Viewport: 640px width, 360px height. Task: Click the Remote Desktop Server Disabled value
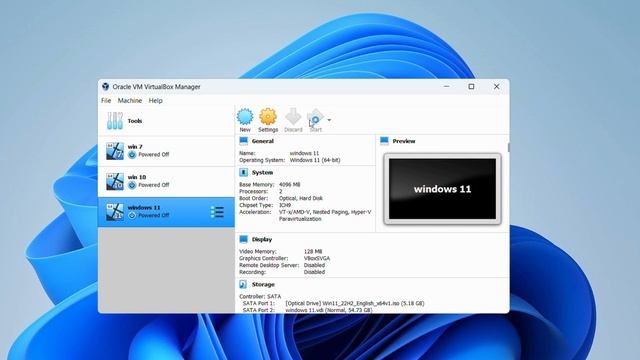(314, 265)
